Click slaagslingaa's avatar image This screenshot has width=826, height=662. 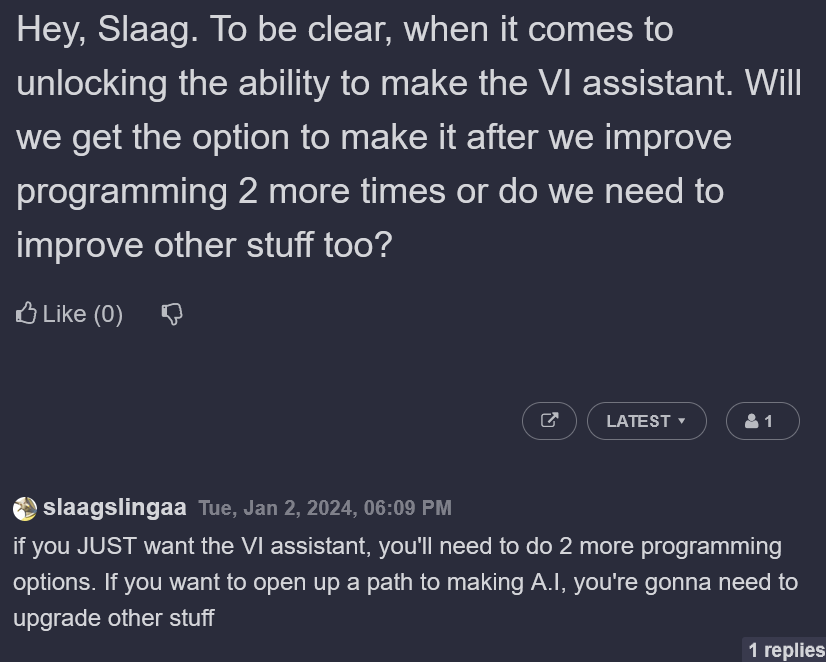[24, 508]
